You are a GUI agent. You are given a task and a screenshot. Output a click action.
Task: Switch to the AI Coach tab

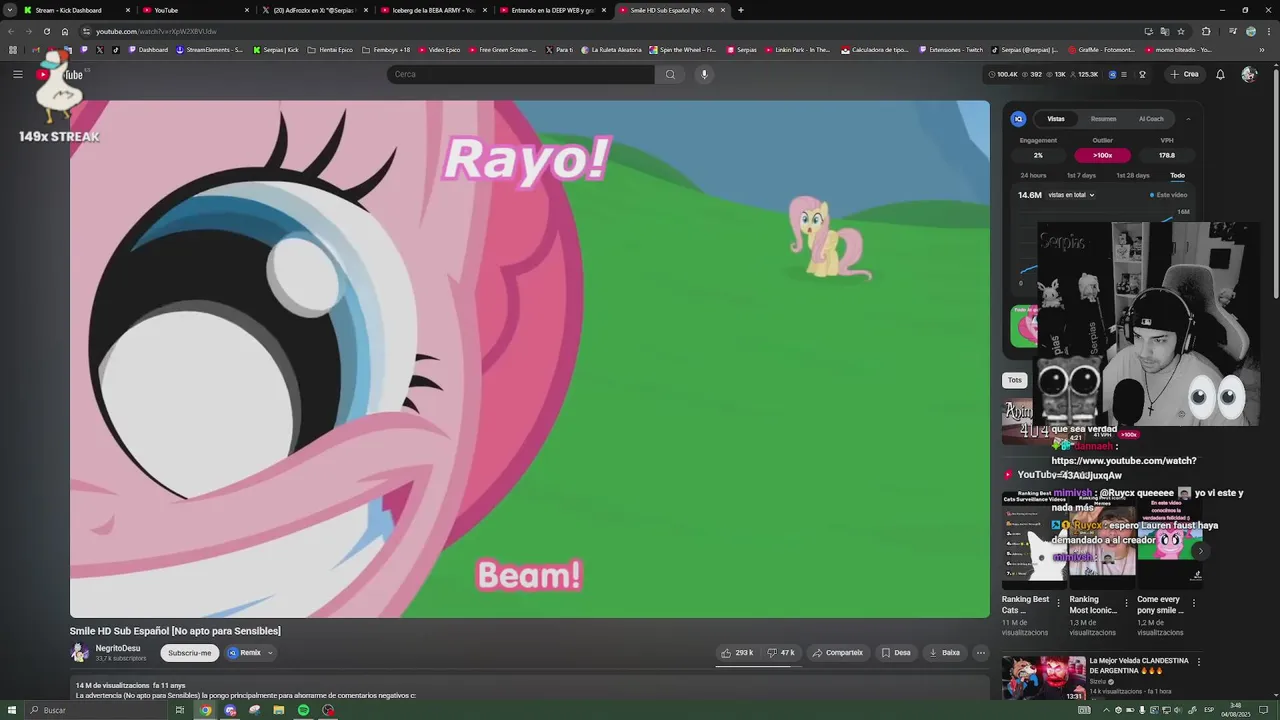pyautogui.click(x=1151, y=119)
